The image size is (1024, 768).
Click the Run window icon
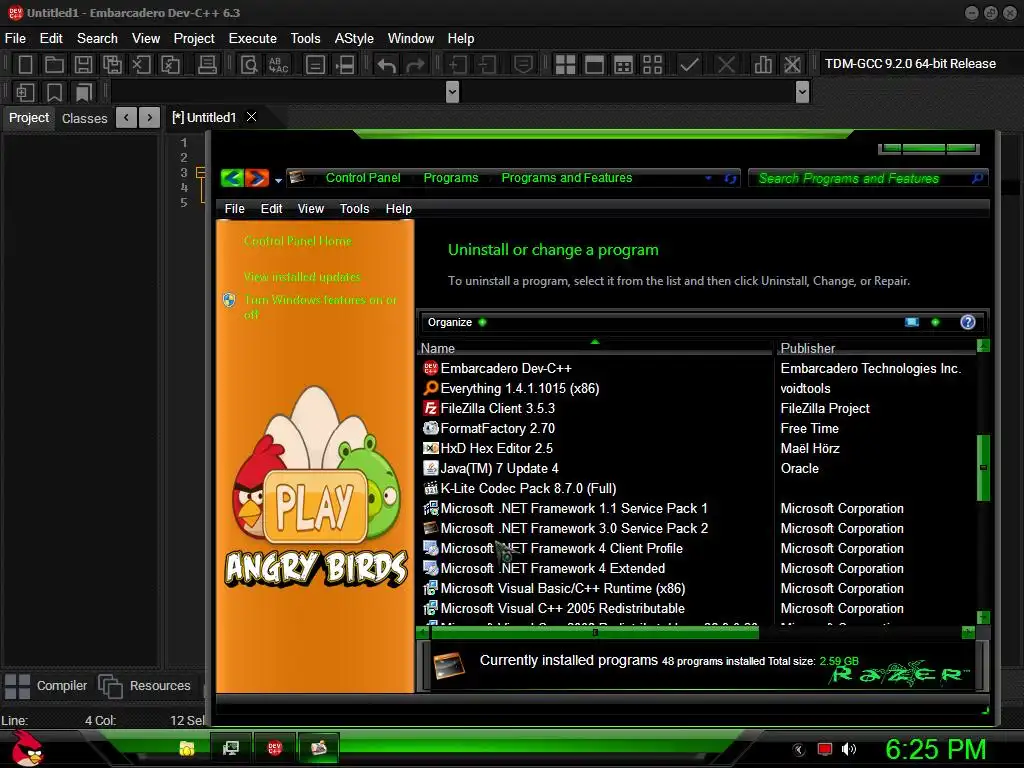coord(594,64)
